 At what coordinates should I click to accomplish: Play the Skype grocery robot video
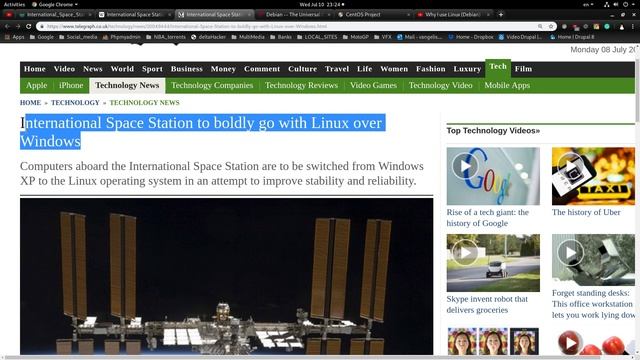point(493,263)
